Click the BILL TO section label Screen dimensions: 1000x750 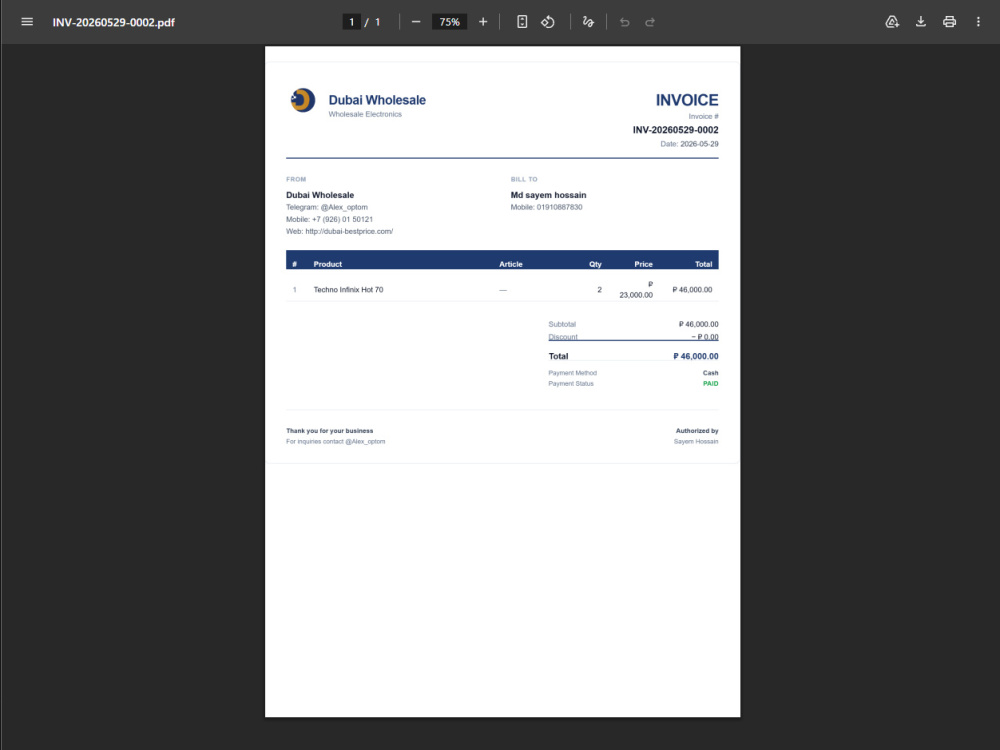click(x=524, y=179)
